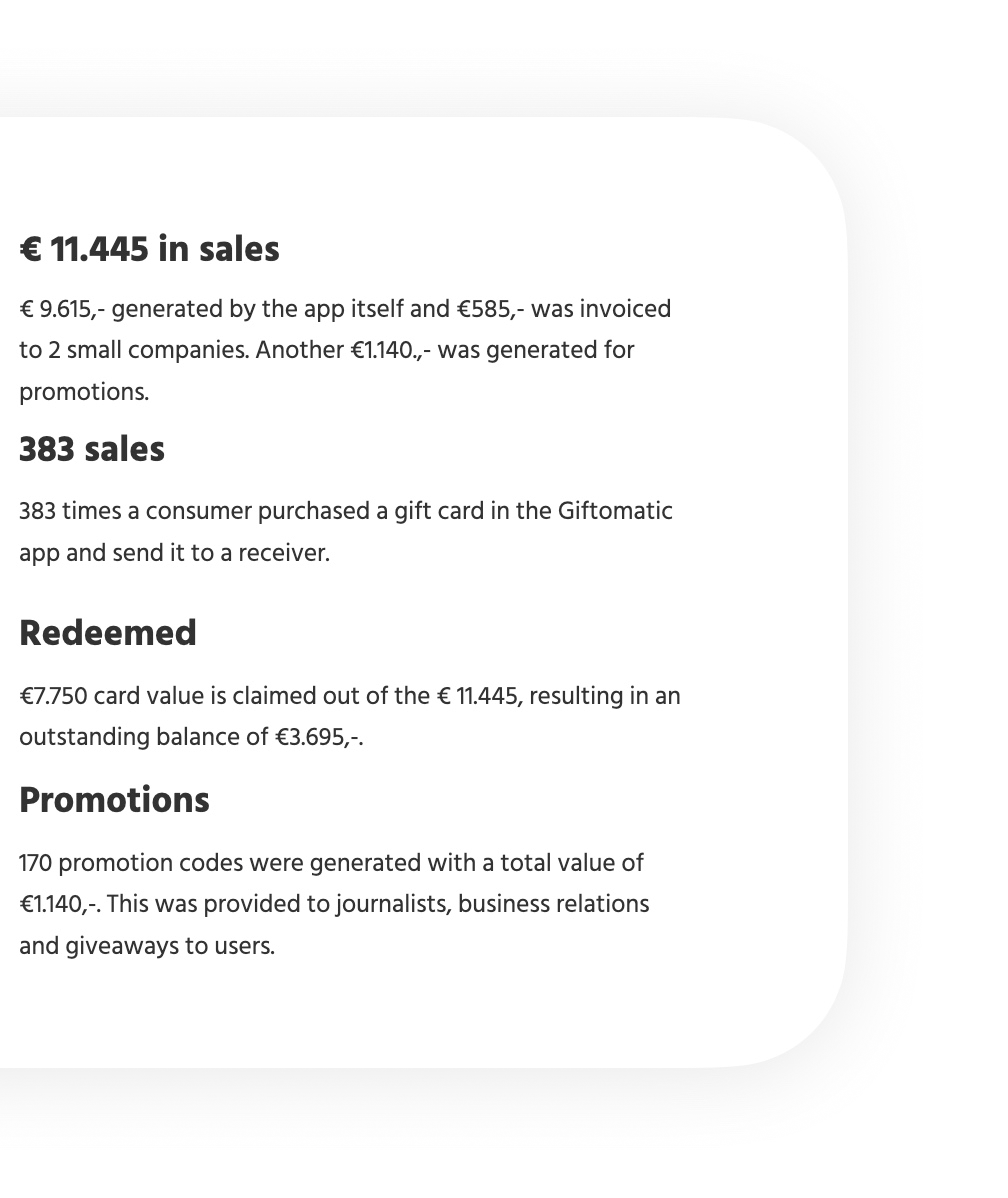The image size is (1008, 1198).
Task: Click the '€ 9.615,- generated by the app' line
Action: (345, 309)
